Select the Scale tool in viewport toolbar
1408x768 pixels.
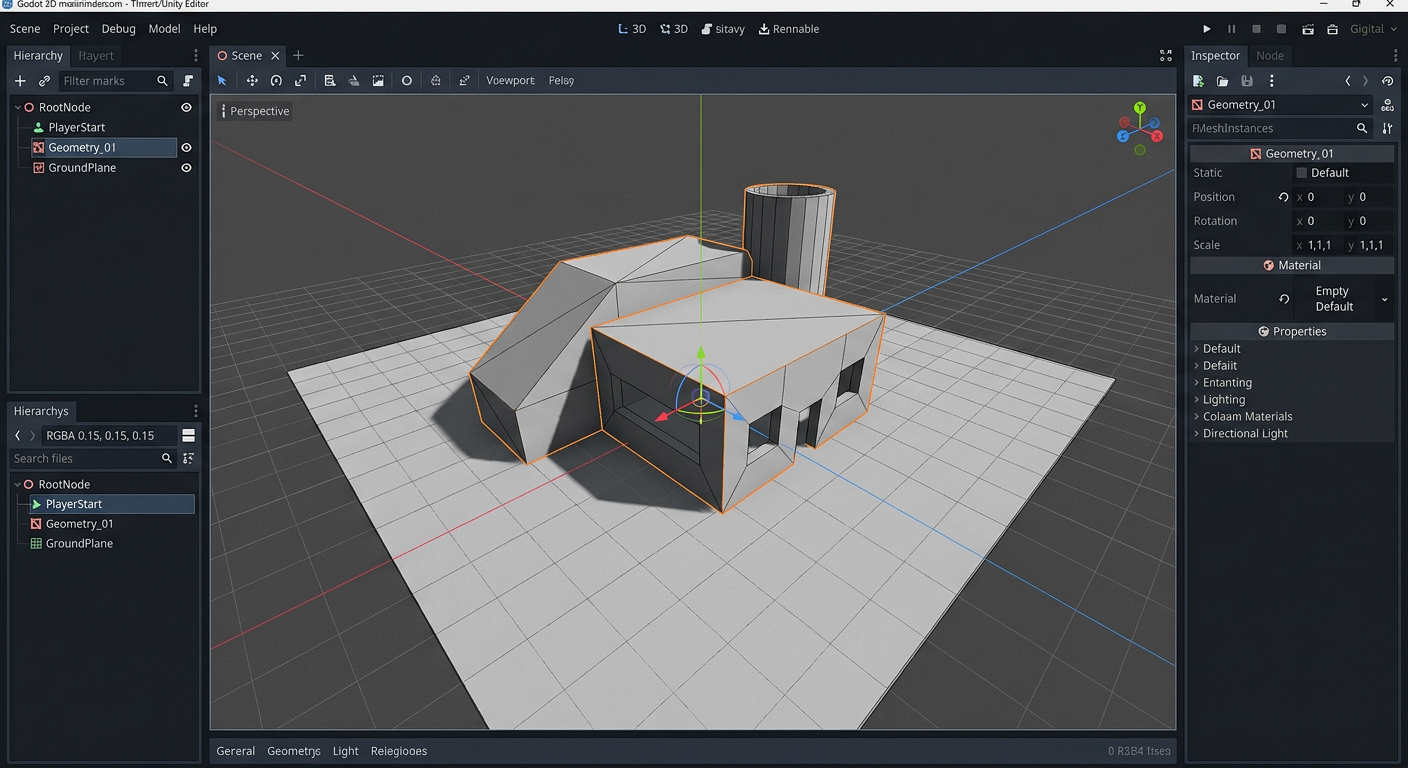pos(301,80)
